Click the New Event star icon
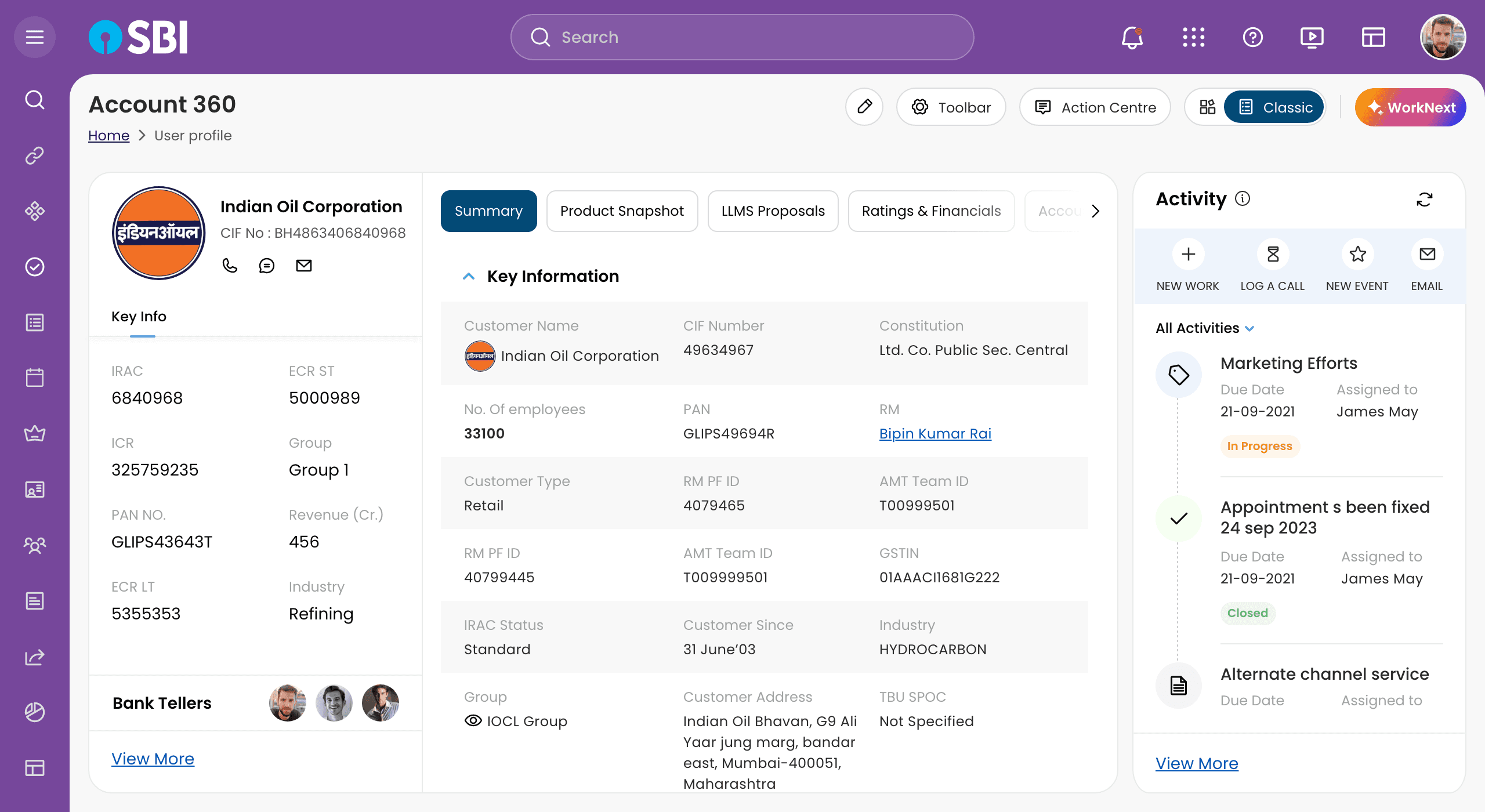 click(x=1357, y=254)
